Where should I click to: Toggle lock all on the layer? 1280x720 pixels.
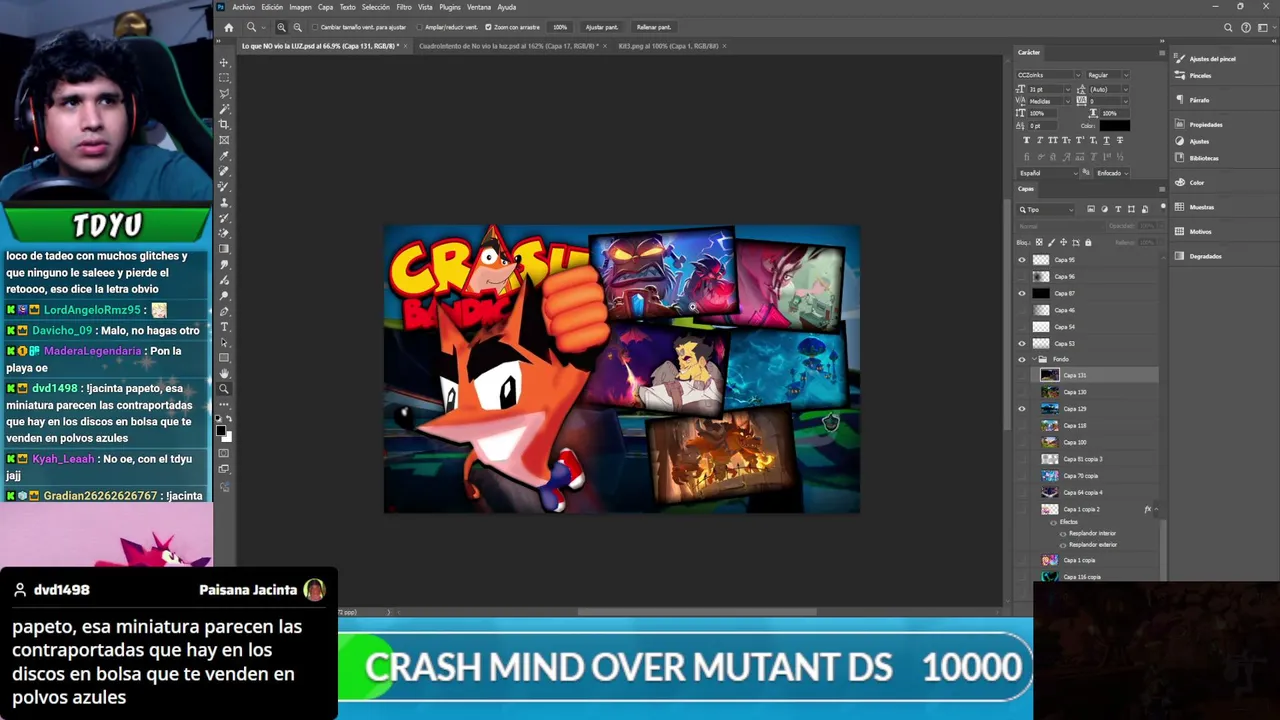(x=1088, y=242)
